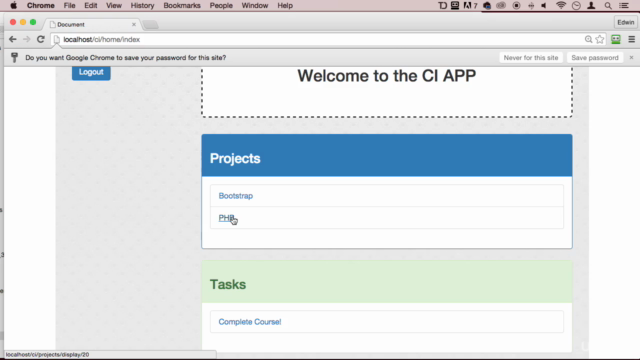Screen dimensions: 640x360
Task: Click the user account icon in menu bar
Action: pyautogui.click(x=591, y=5)
